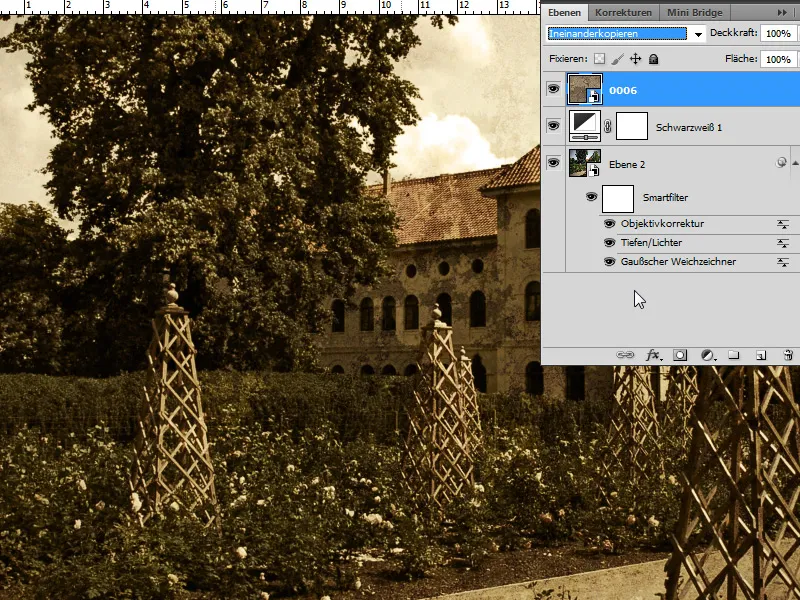This screenshot has height=600, width=800.
Task: Hide the Tiefen/Lichter smart filter
Action: click(x=609, y=243)
